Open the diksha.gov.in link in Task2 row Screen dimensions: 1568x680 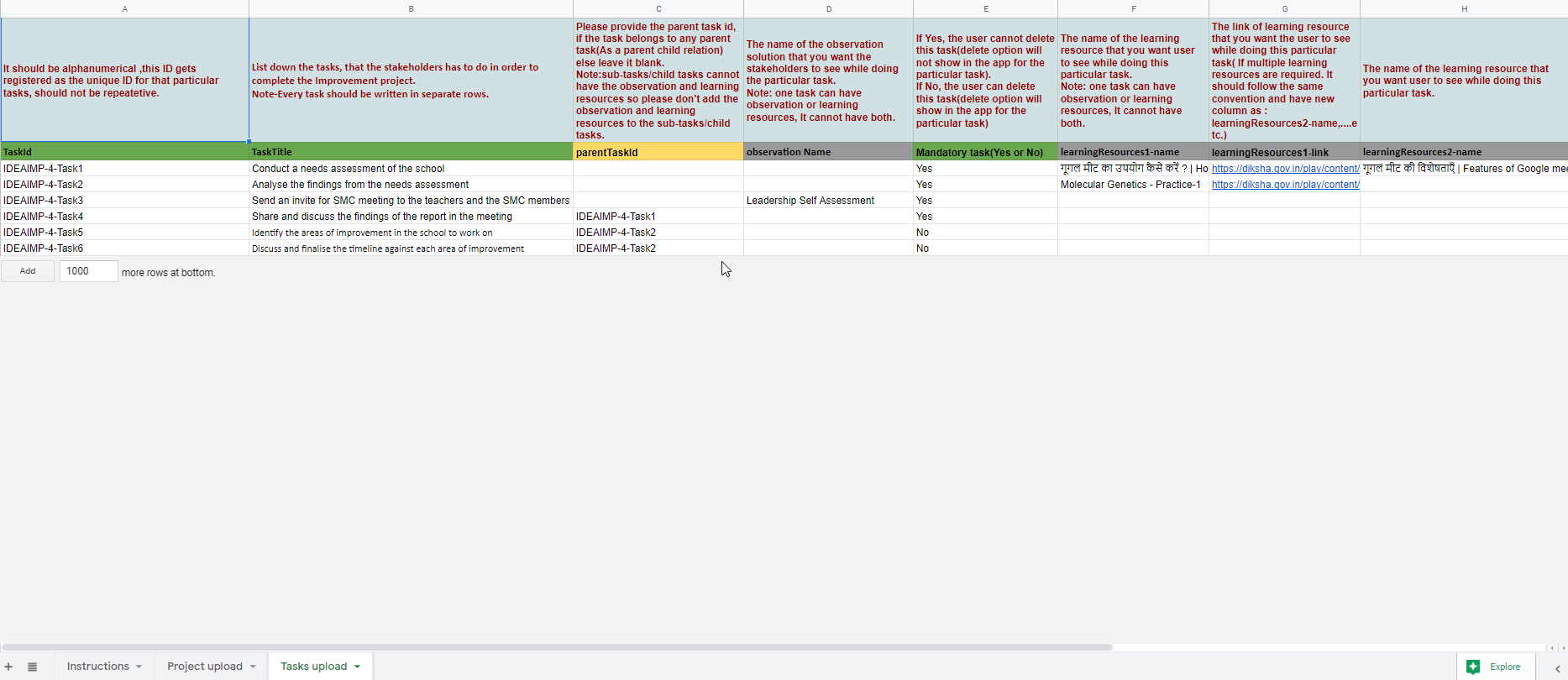(x=1284, y=185)
